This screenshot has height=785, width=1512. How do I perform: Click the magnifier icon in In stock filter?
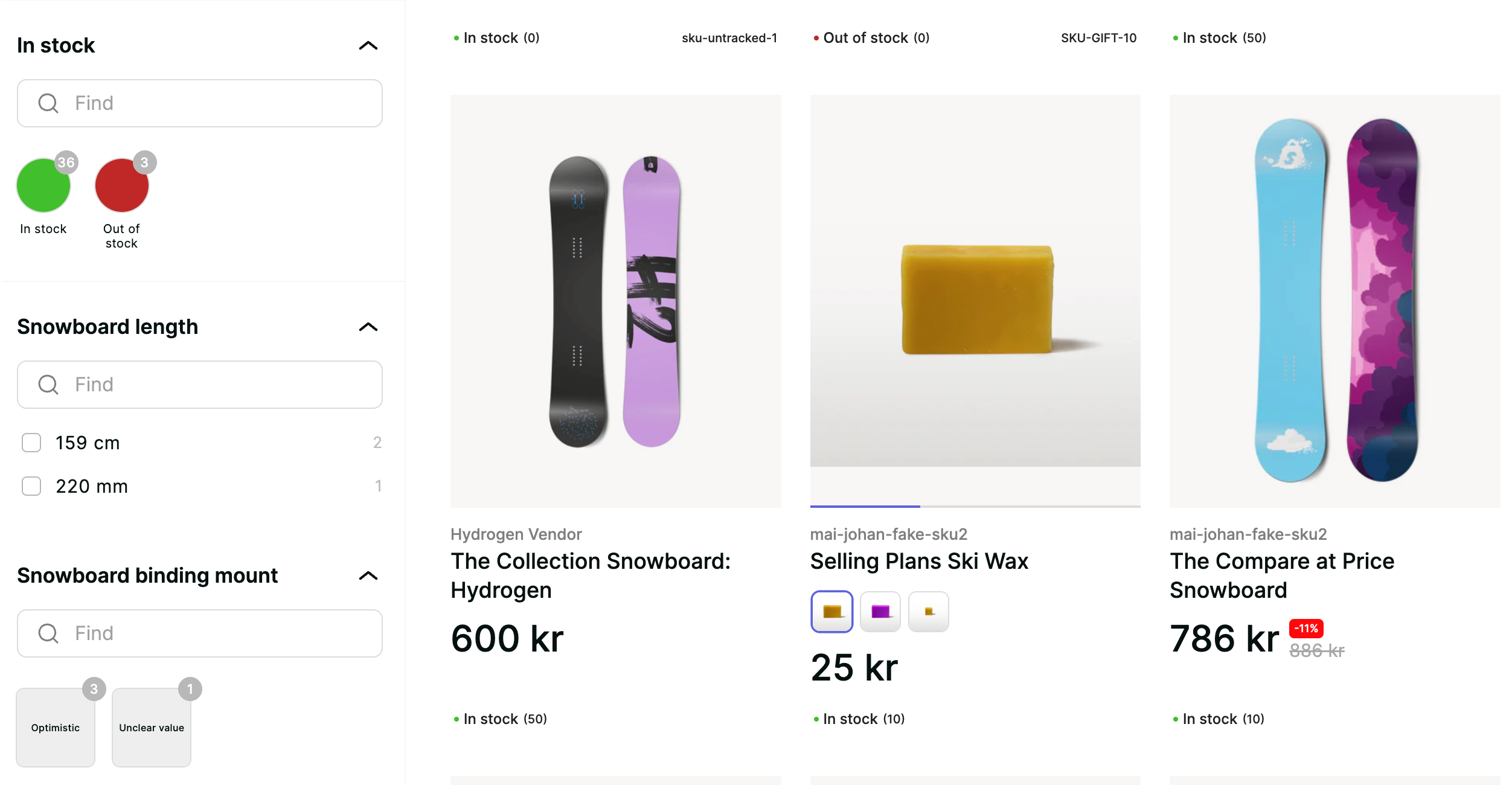point(48,103)
